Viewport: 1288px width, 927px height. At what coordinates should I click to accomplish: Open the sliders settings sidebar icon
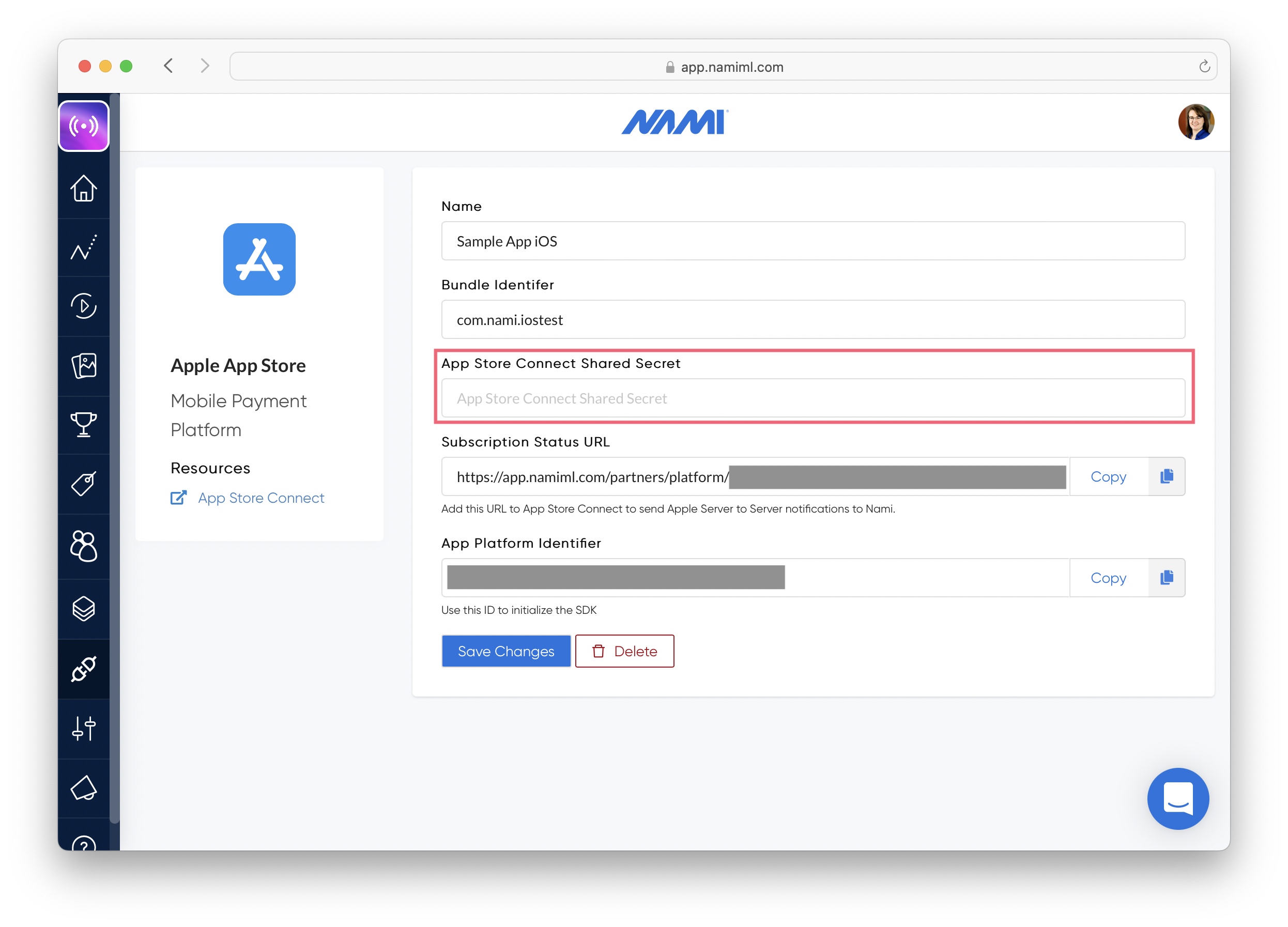[x=84, y=728]
